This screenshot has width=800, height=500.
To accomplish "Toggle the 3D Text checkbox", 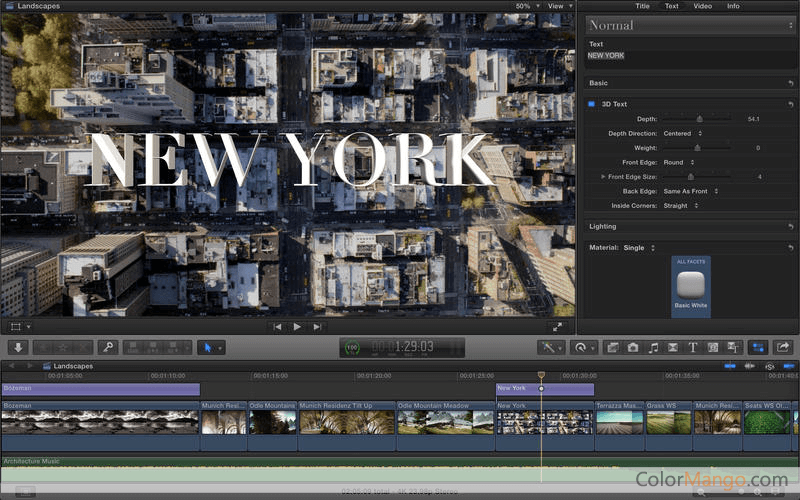I will 591,104.
